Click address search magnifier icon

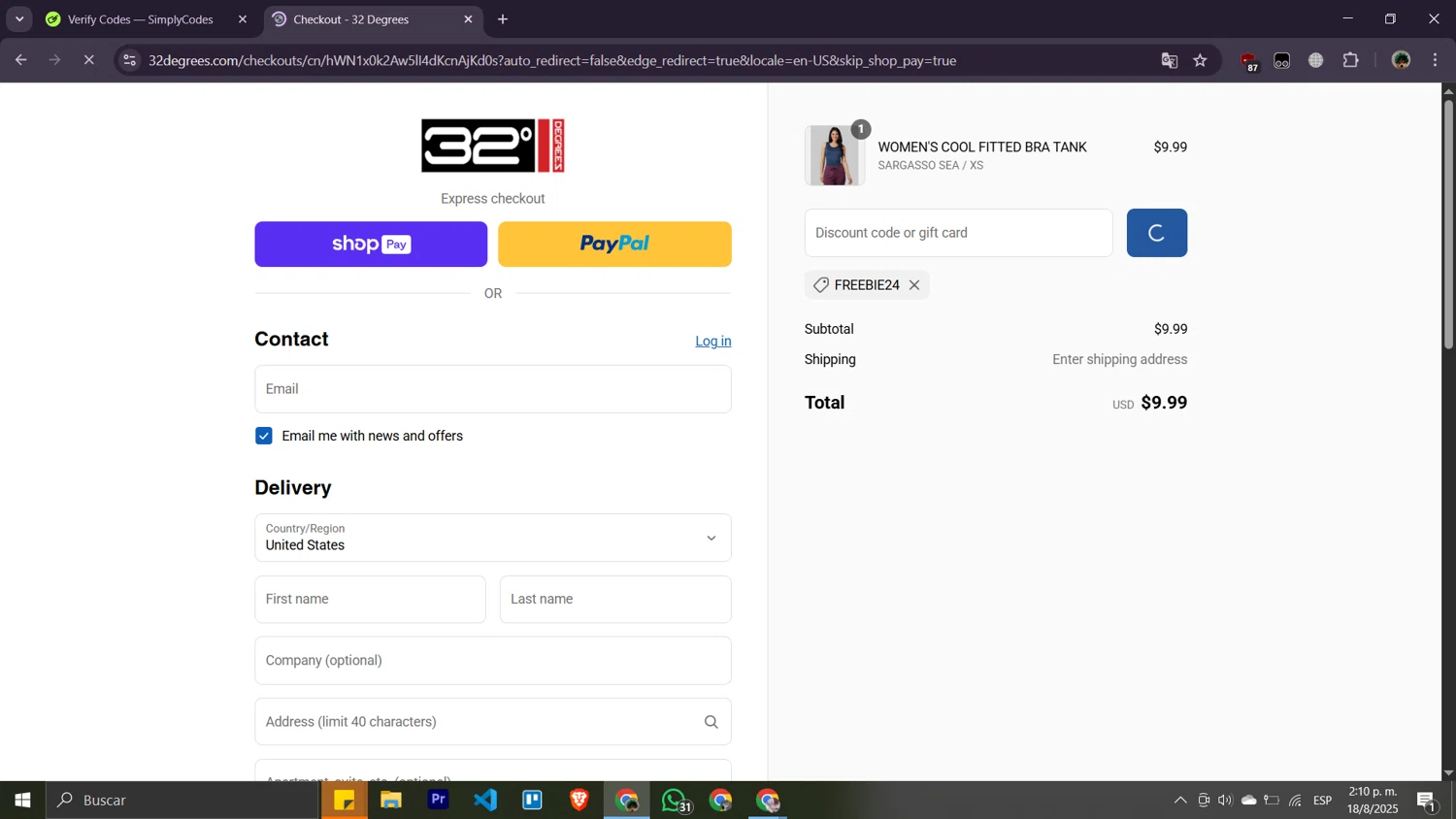[x=711, y=722]
